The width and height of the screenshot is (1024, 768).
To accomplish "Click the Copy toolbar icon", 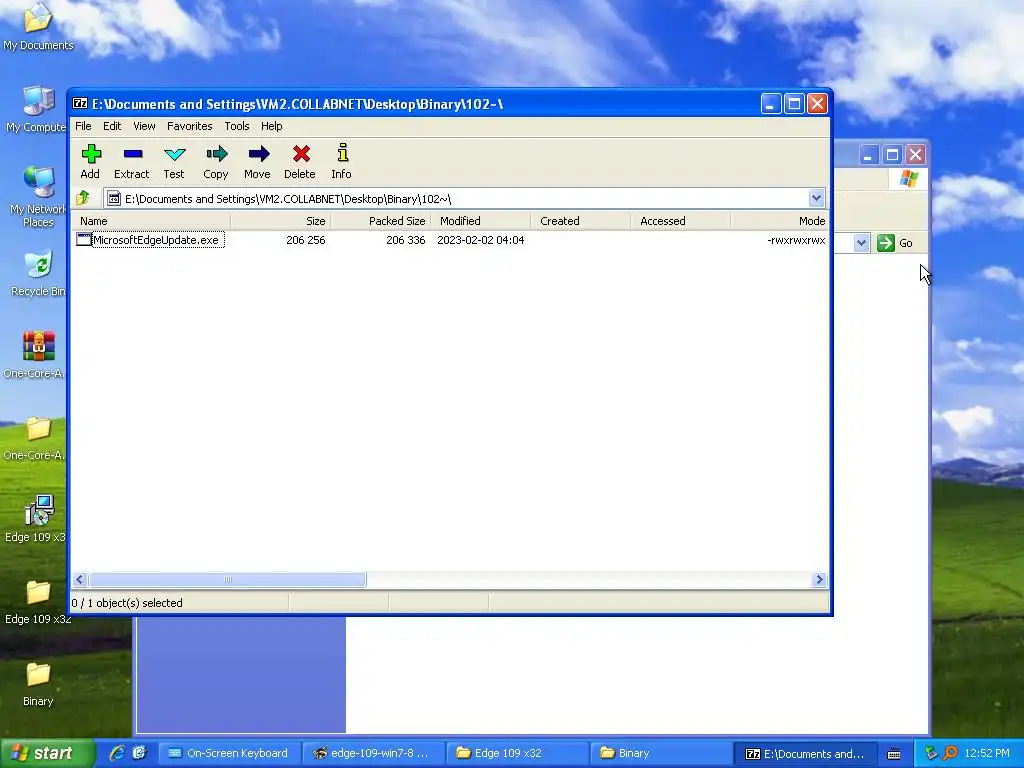I will pos(216,154).
